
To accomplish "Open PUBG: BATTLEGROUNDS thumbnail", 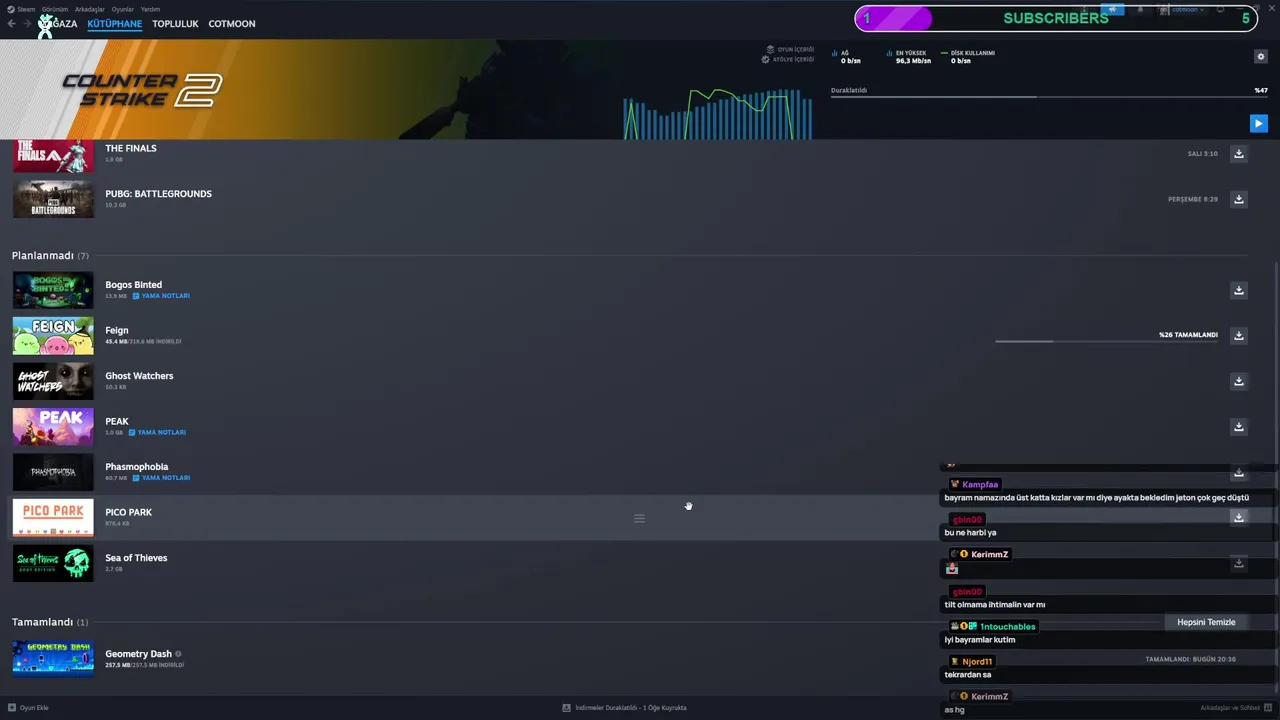I will click(53, 199).
